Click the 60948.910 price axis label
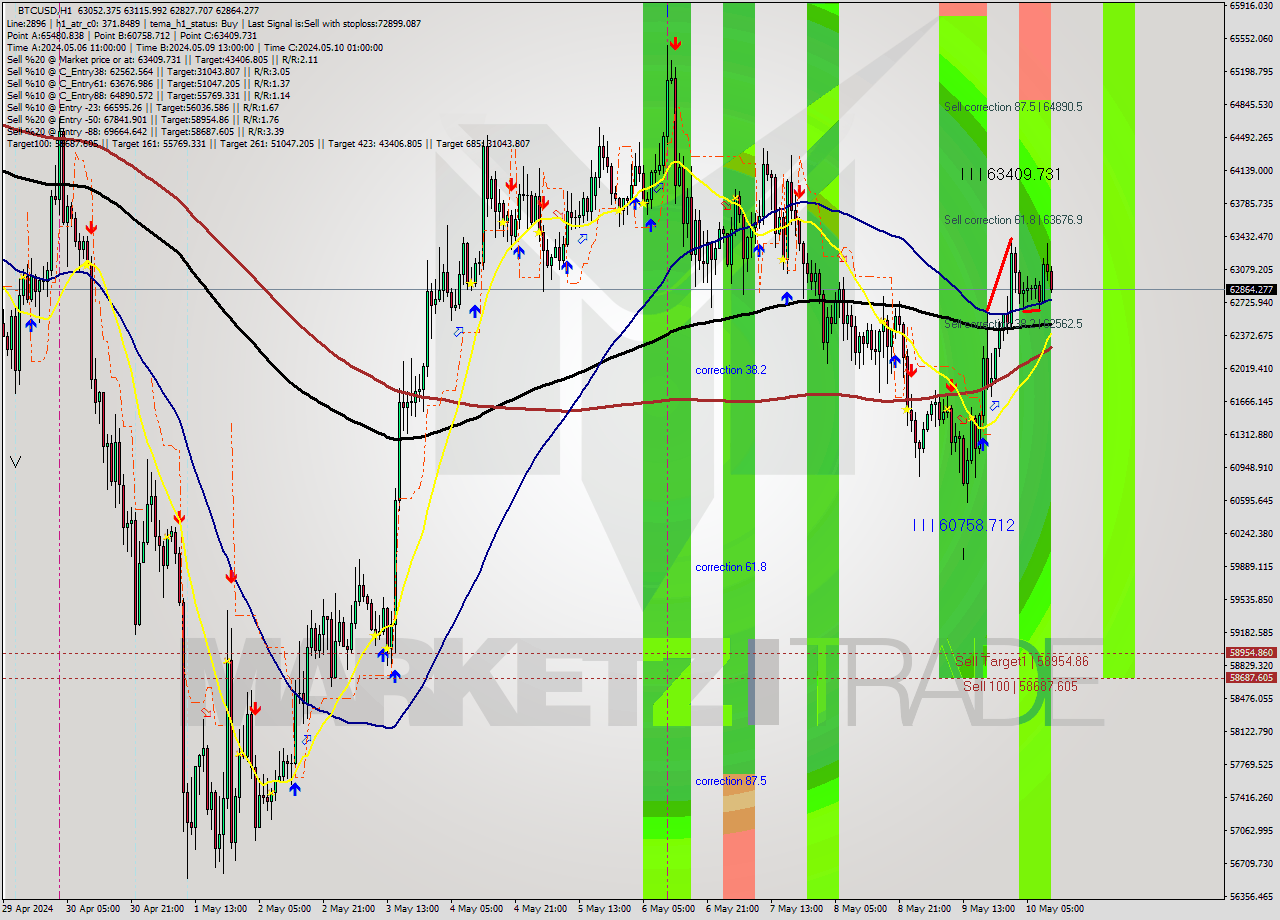Screen dimensions: 1280x920 [1250, 467]
